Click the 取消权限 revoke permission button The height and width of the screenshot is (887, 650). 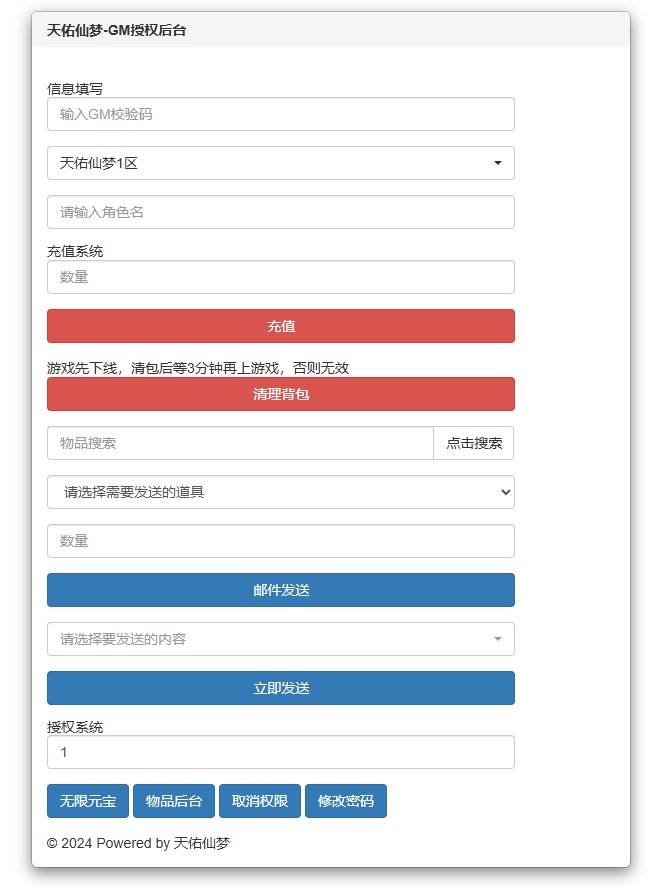260,801
